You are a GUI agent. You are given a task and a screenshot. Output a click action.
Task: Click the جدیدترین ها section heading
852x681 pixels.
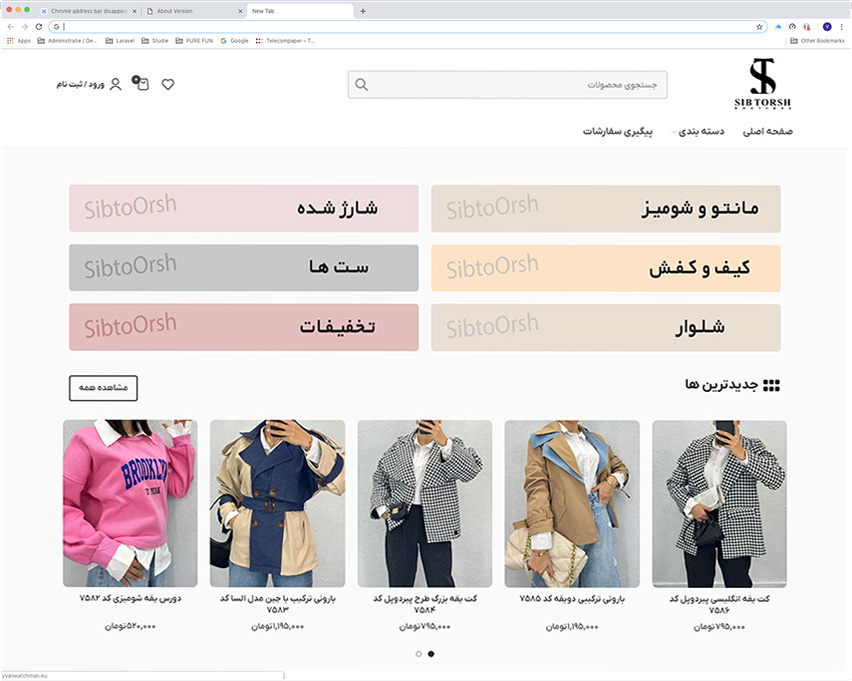pos(721,385)
